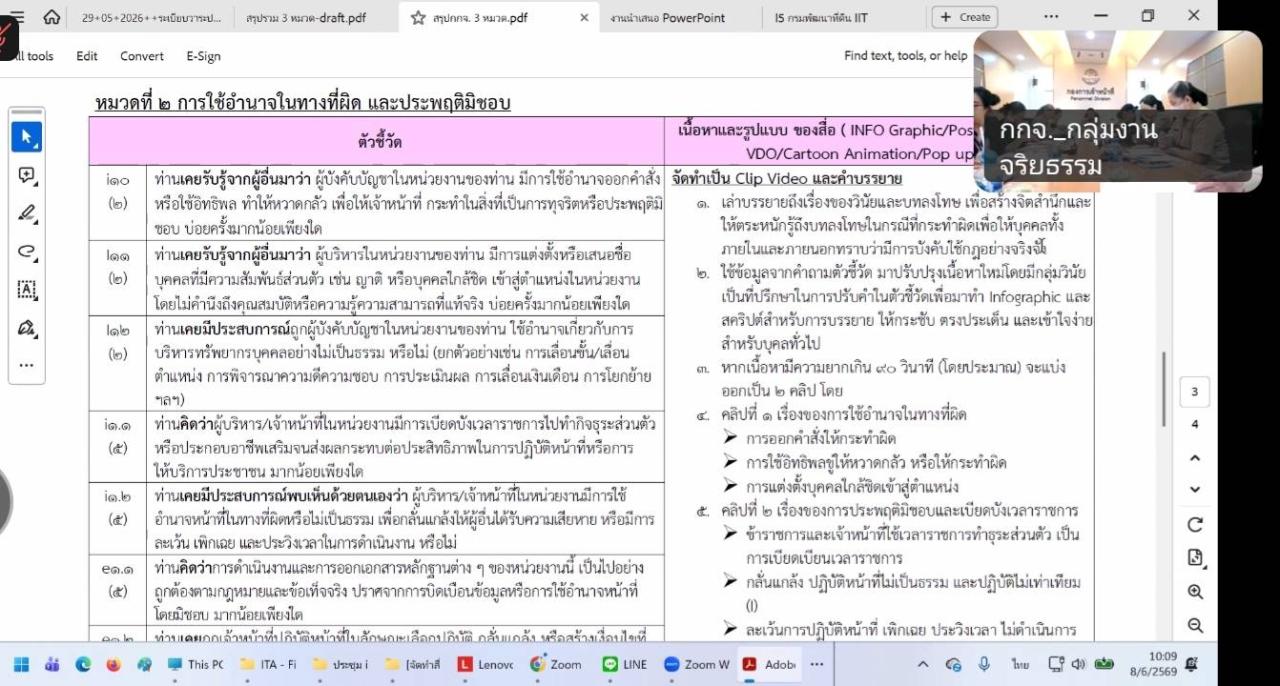Open the notification bell in the tray
Screen dimensions: 1280x686
pos(1191,664)
